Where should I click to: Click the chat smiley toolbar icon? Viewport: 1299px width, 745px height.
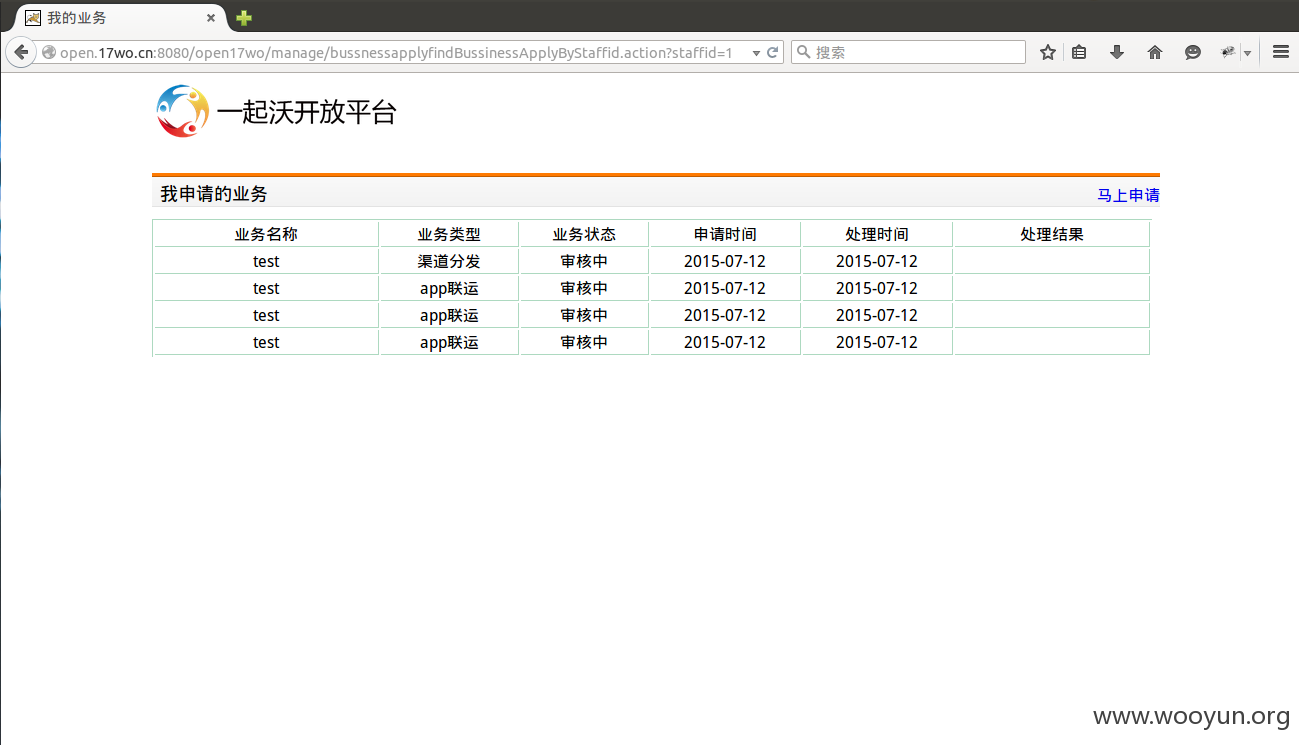coord(1192,52)
